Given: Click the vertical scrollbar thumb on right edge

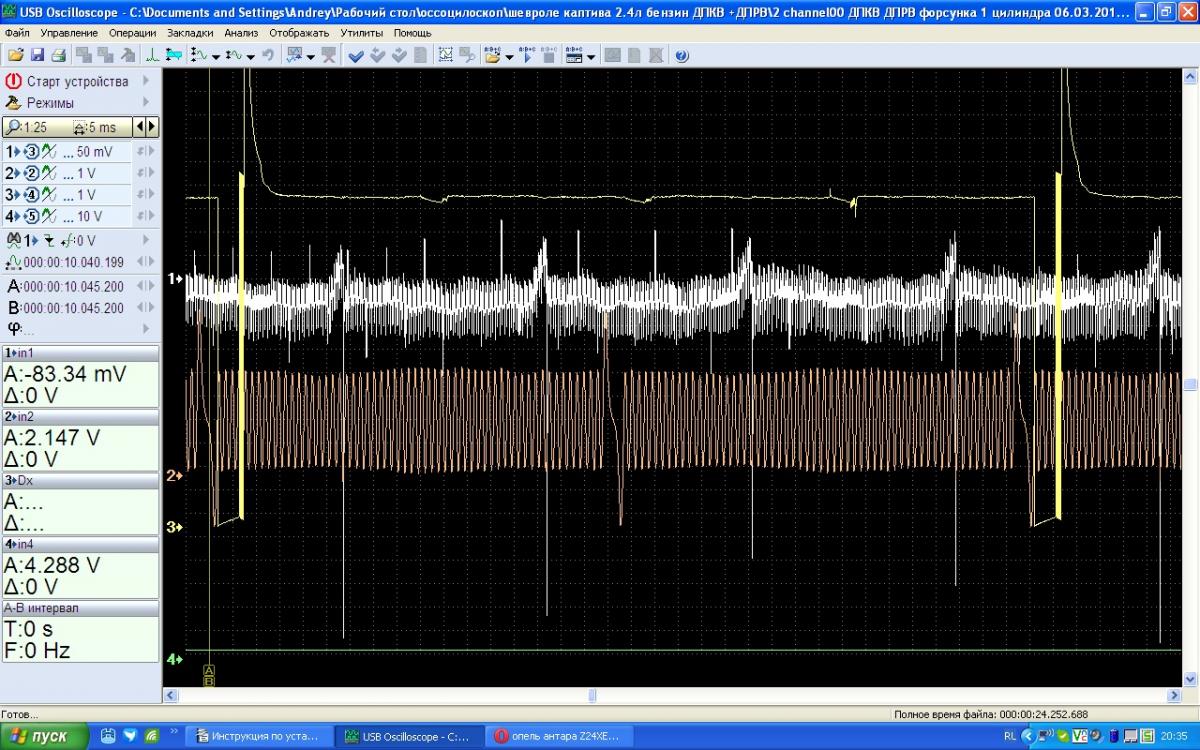Looking at the screenshot, I should [1189, 384].
